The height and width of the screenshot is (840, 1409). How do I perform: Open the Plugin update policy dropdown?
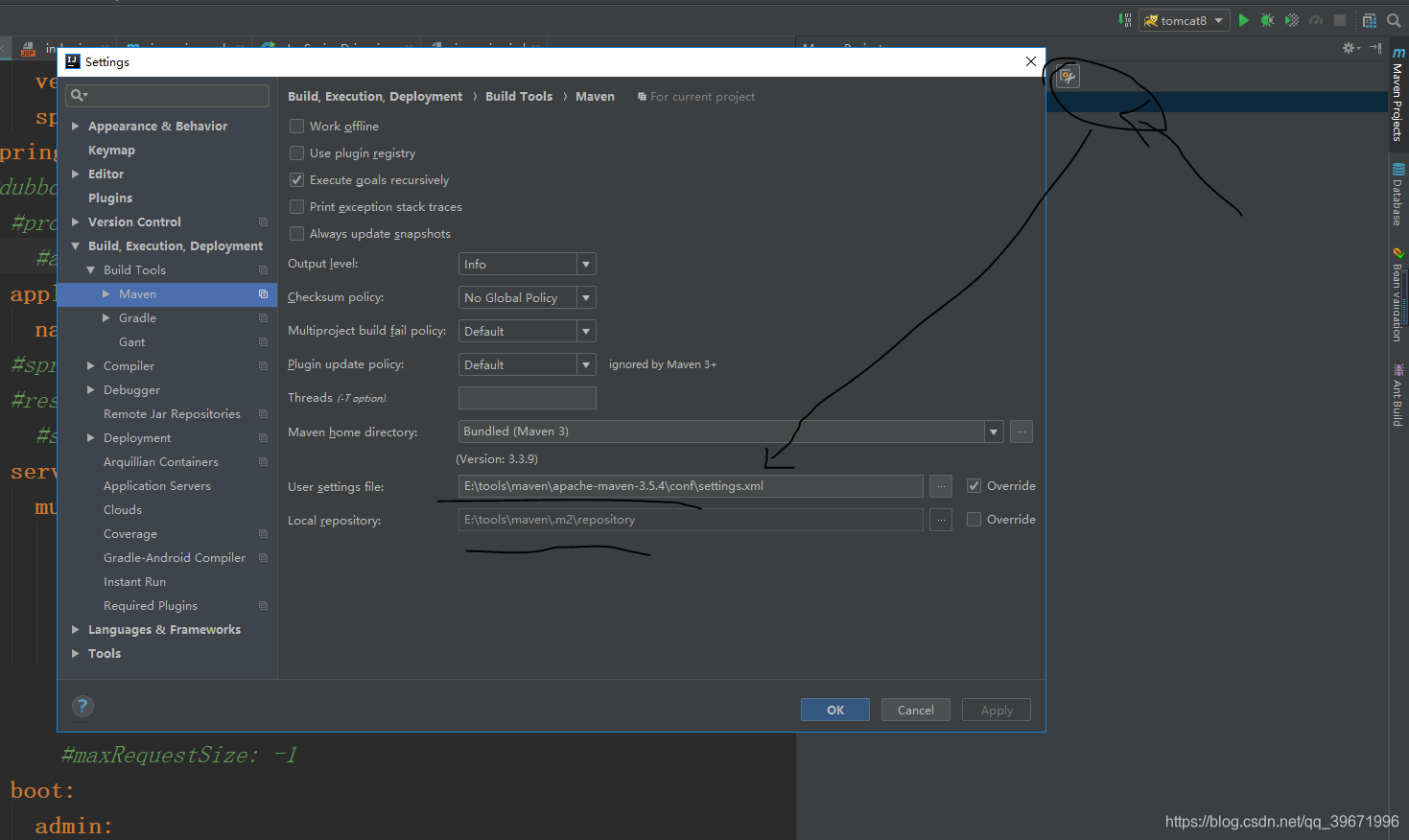click(x=527, y=364)
